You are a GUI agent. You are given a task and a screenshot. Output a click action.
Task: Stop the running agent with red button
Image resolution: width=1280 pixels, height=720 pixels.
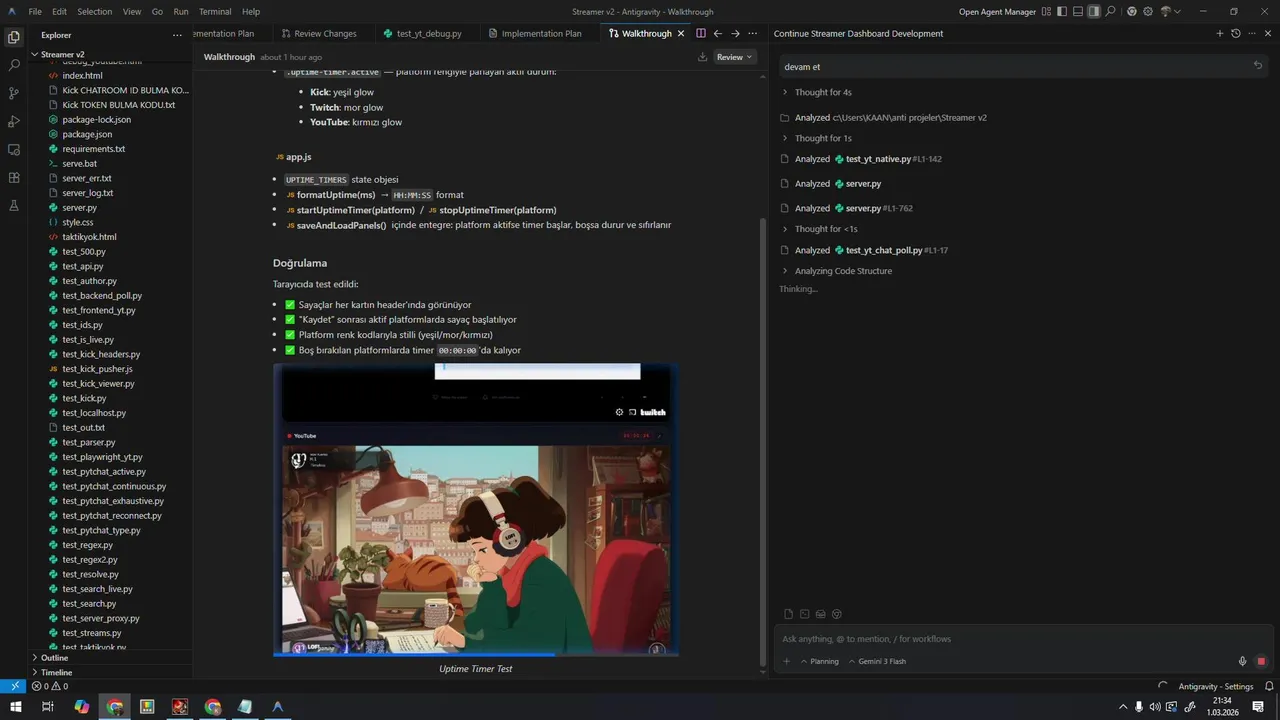[x=1261, y=661]
